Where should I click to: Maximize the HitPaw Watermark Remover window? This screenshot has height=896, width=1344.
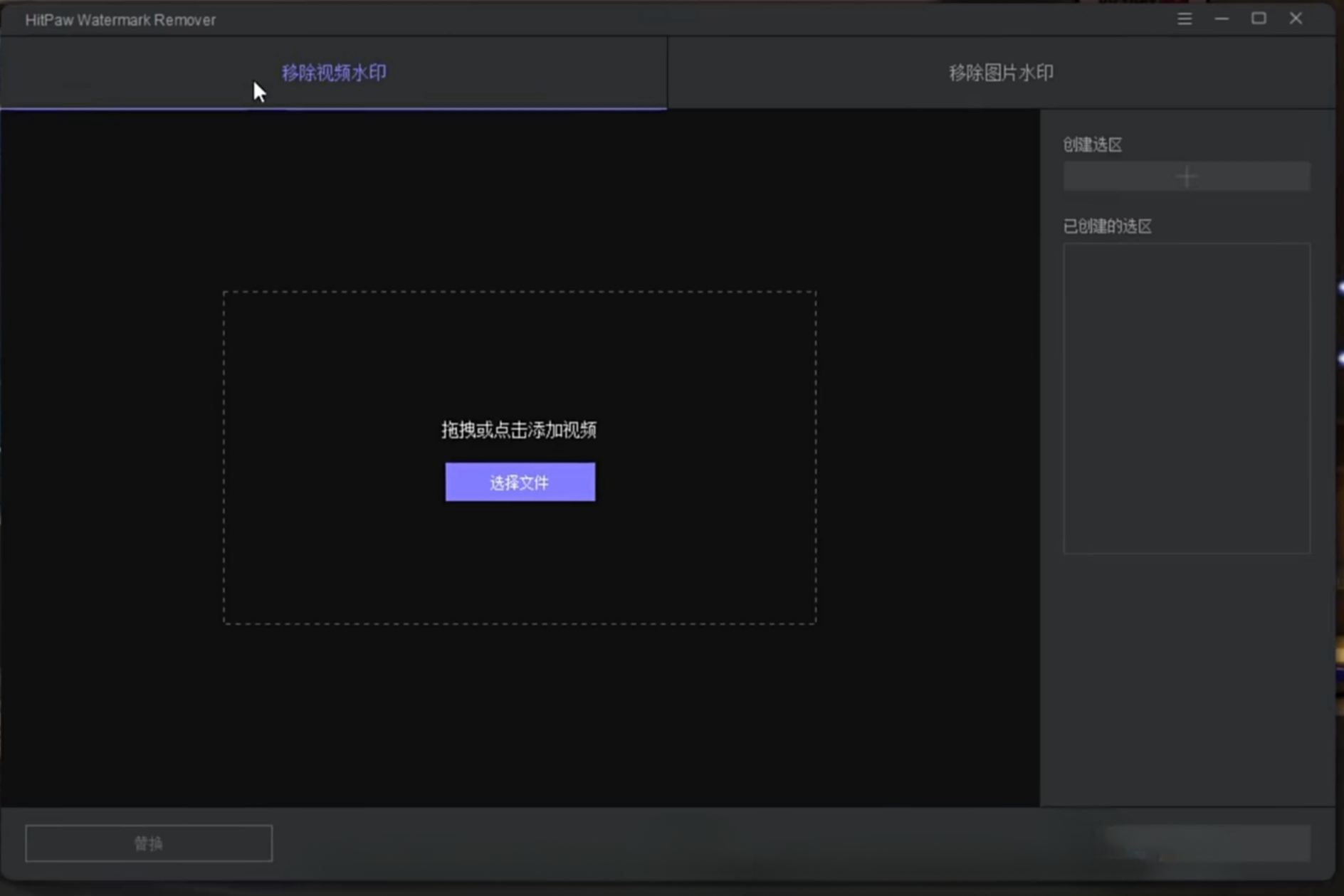point(1259,19)
